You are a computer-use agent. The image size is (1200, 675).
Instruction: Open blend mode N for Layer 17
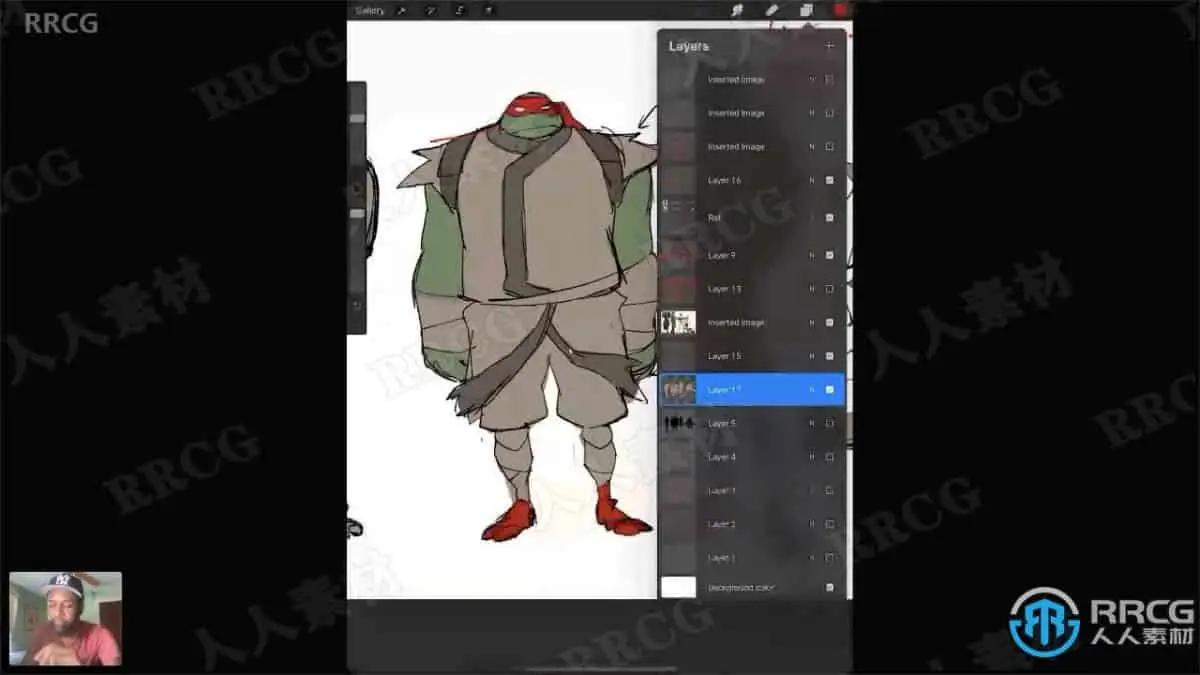point(811,390)
